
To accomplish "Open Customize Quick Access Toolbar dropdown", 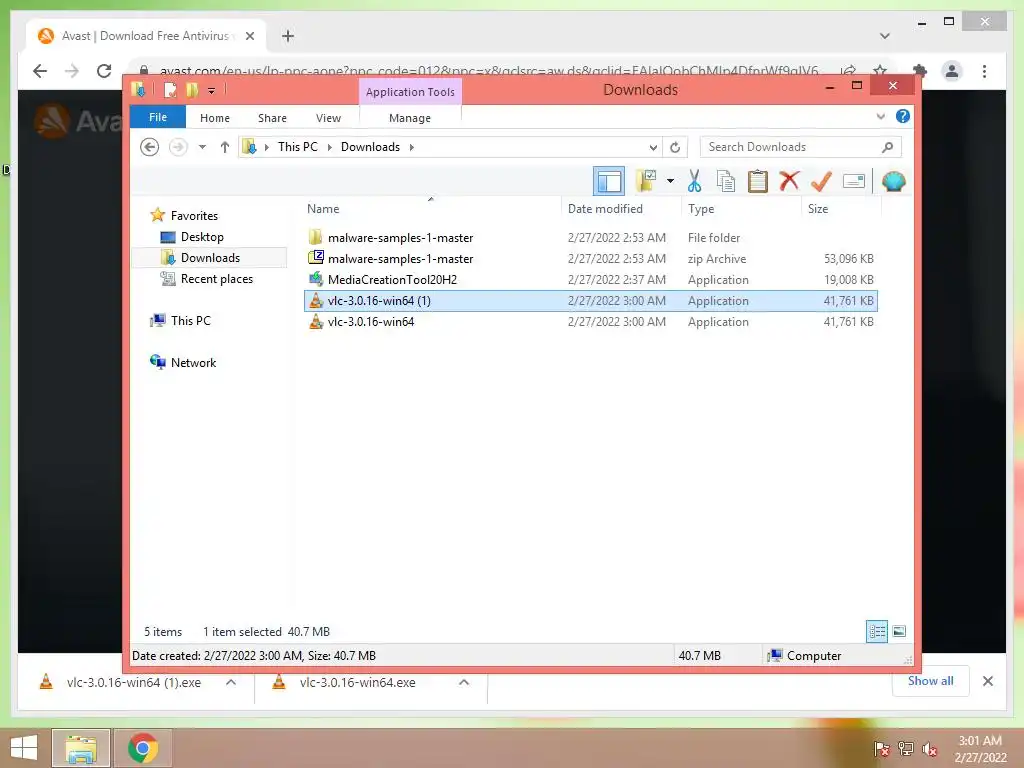I will tap(212, 91).
